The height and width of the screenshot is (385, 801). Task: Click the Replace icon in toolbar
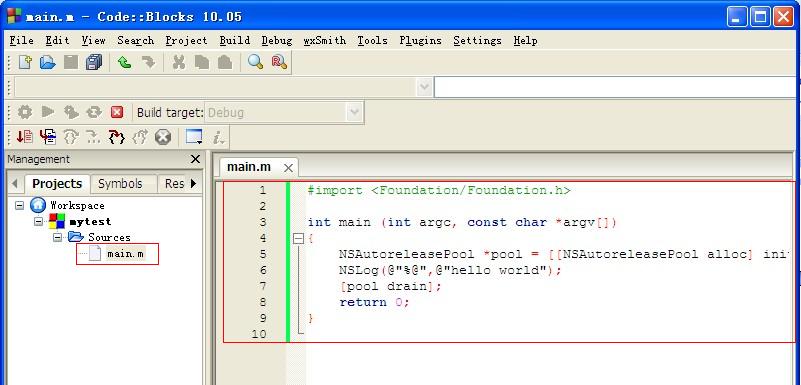coord(279,62)
